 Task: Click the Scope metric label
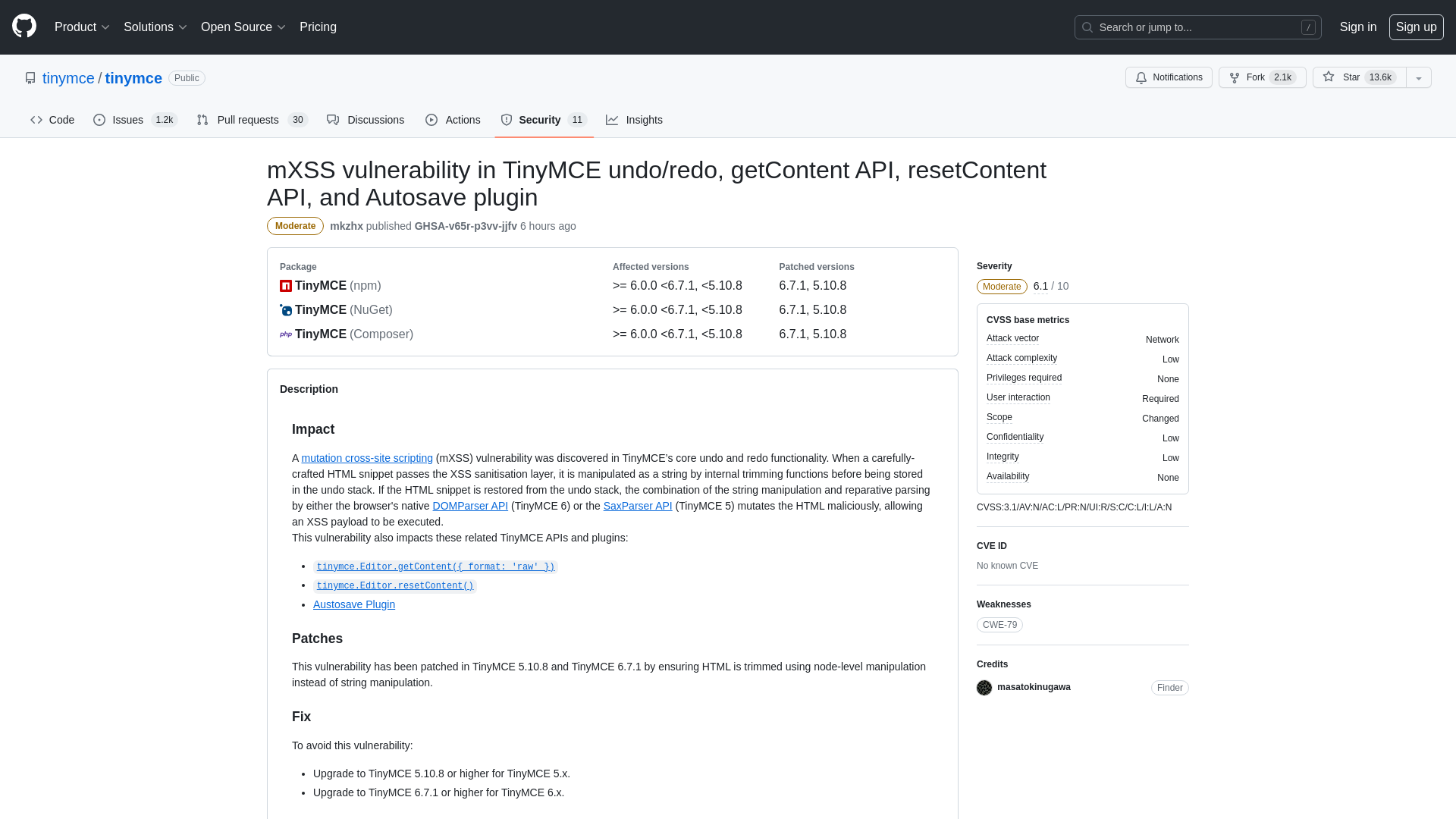[x=999, y=417]
